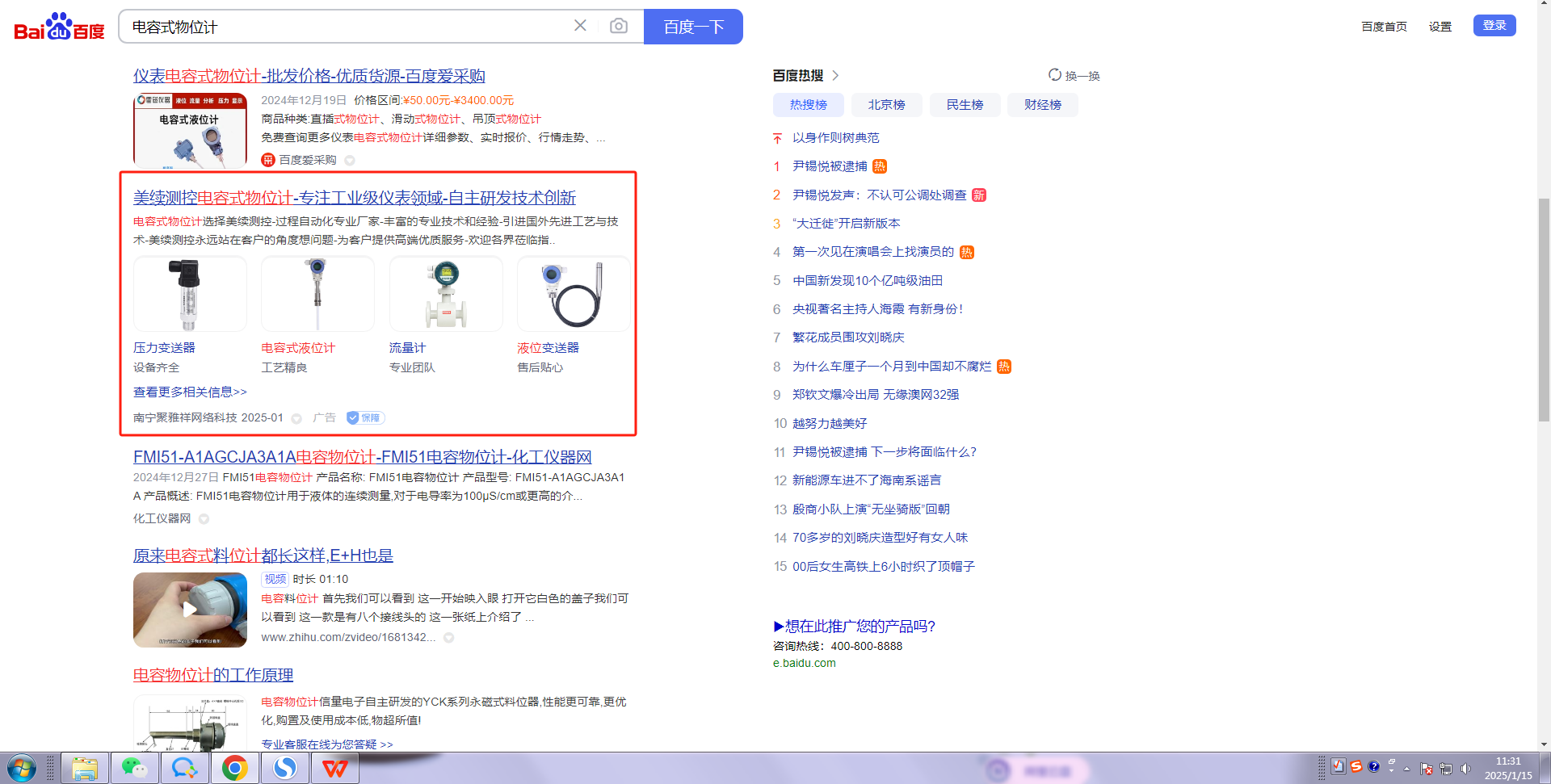Open WPS Office from the taskbar

(x=334, y=768)
